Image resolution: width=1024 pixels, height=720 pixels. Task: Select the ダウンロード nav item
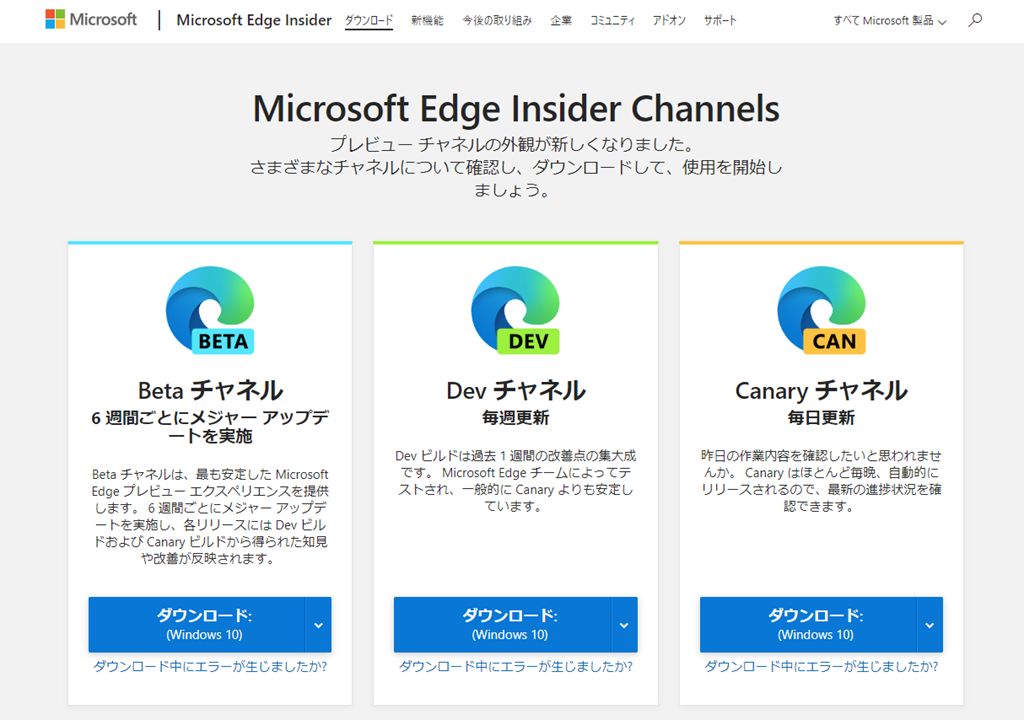[369, 20]
